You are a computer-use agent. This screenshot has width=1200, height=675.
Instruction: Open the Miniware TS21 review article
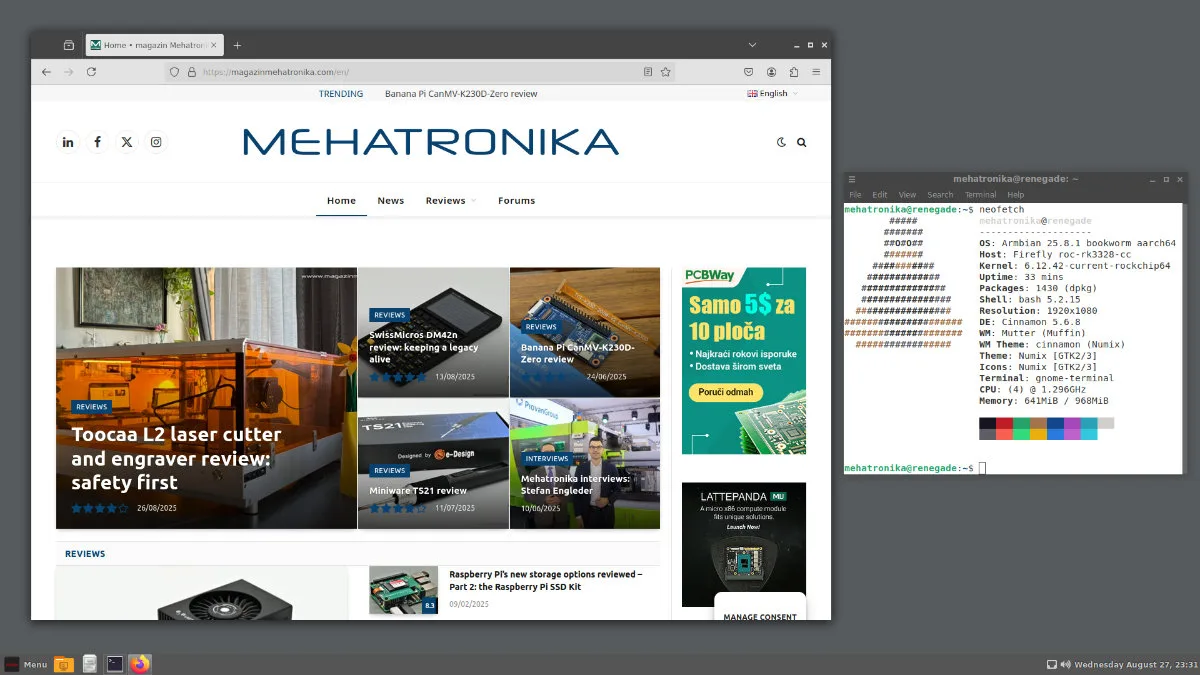point(418,491)
